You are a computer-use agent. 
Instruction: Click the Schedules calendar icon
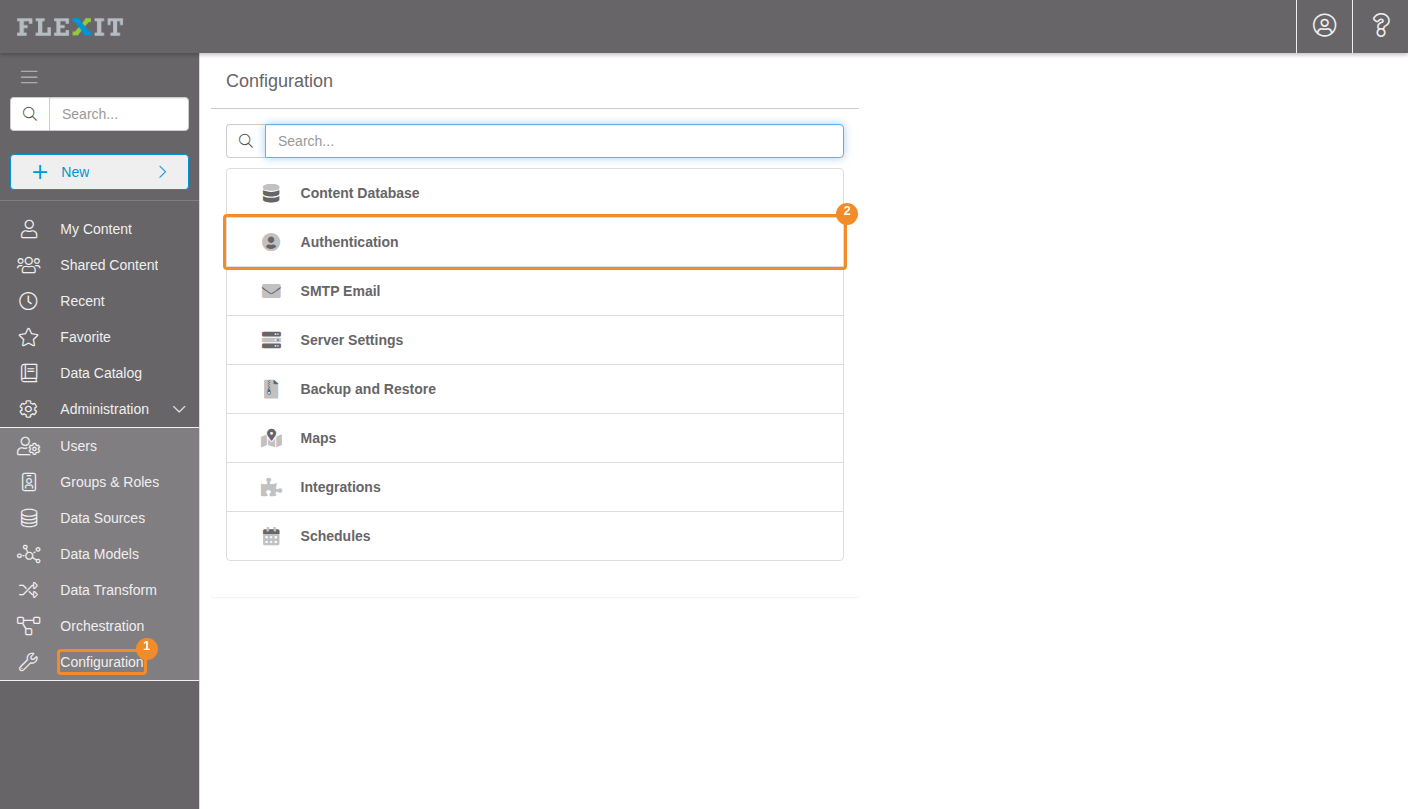coord(271,536)
